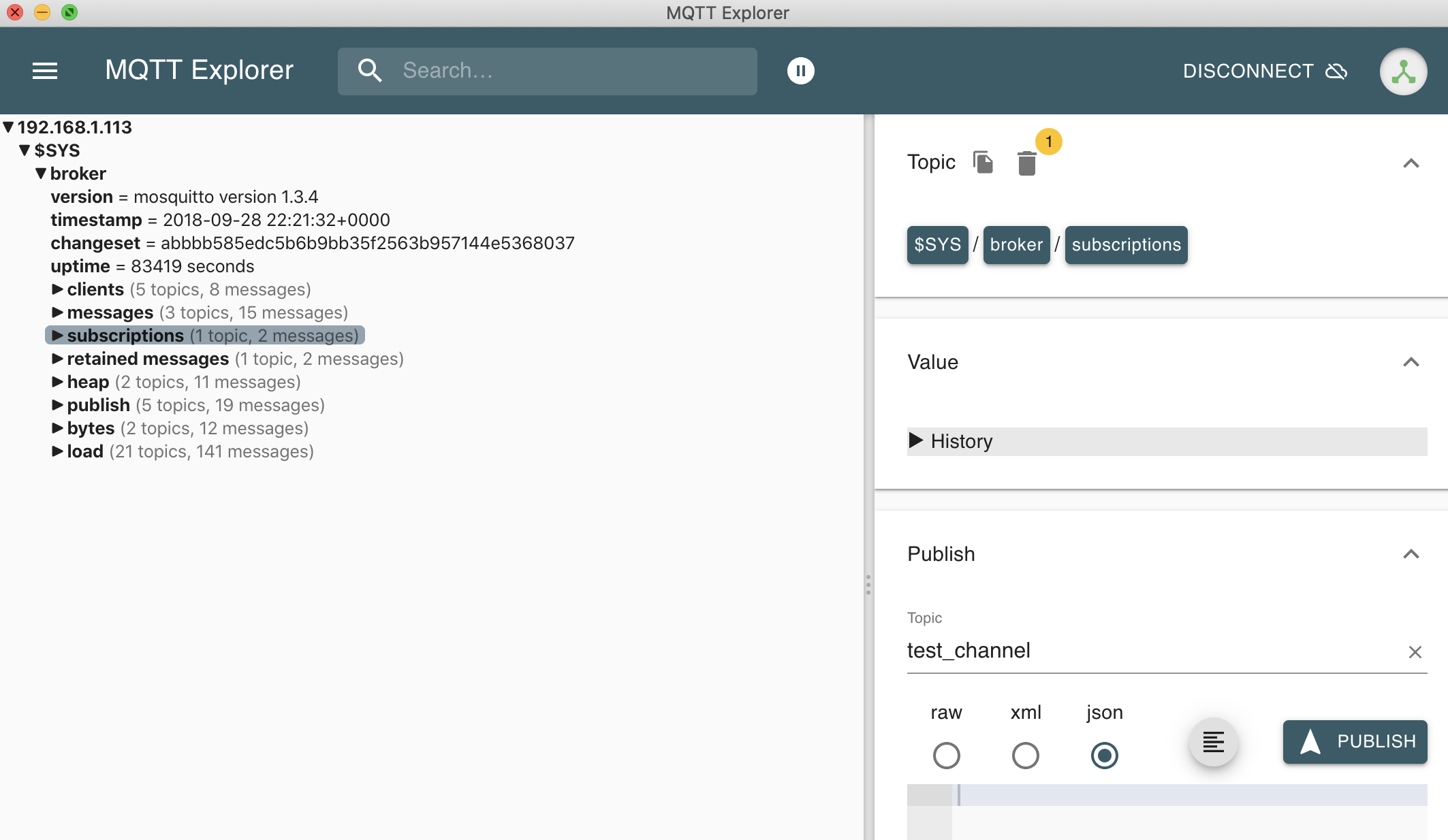Screen dimensions: 1448x840
Task: Grab the vertical panel splitter handle
Action: pos(868,585)
